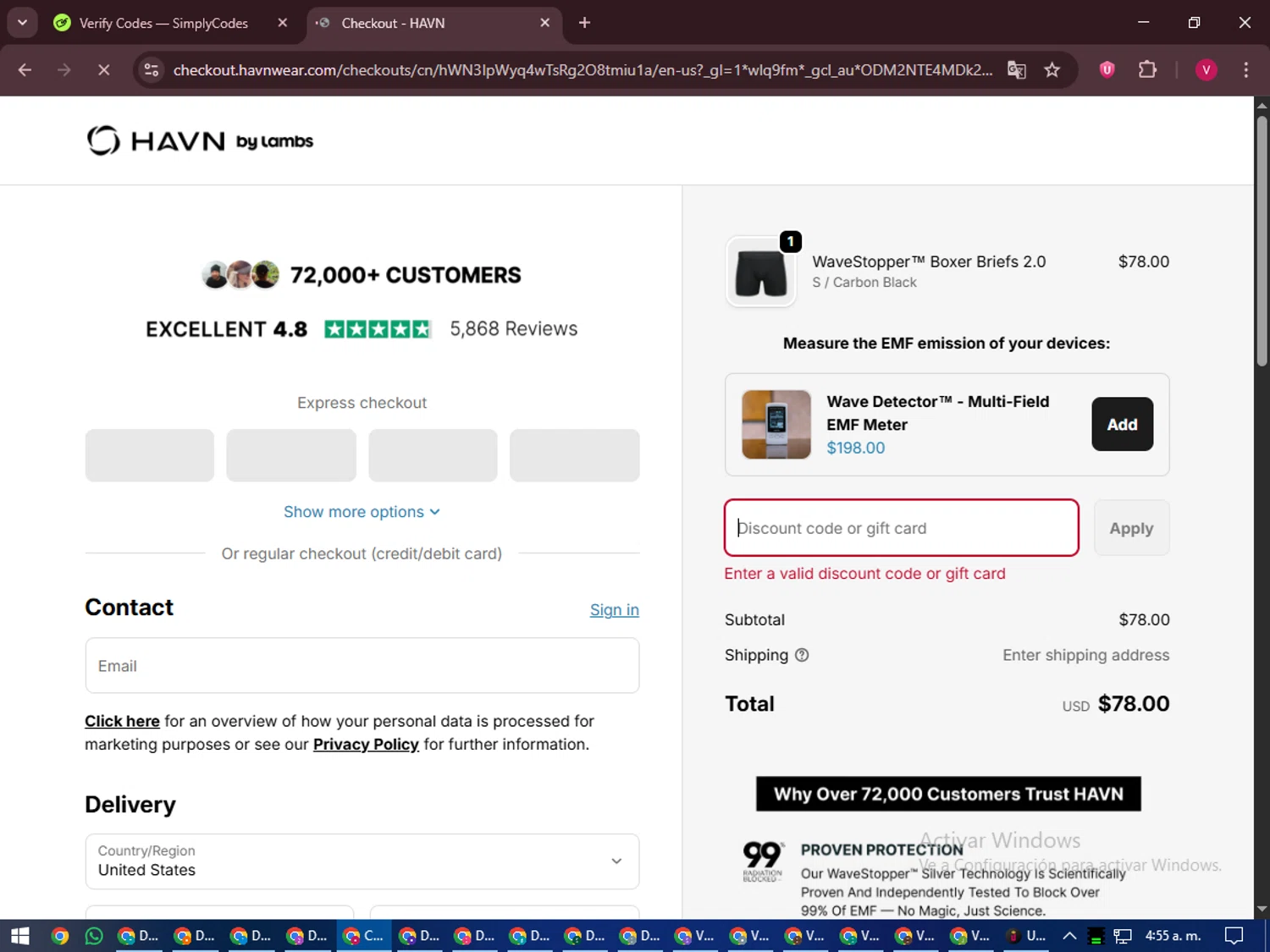Click the address bar URL
The width and height of the screenshot is (1270, 952).
pos(583,69)
